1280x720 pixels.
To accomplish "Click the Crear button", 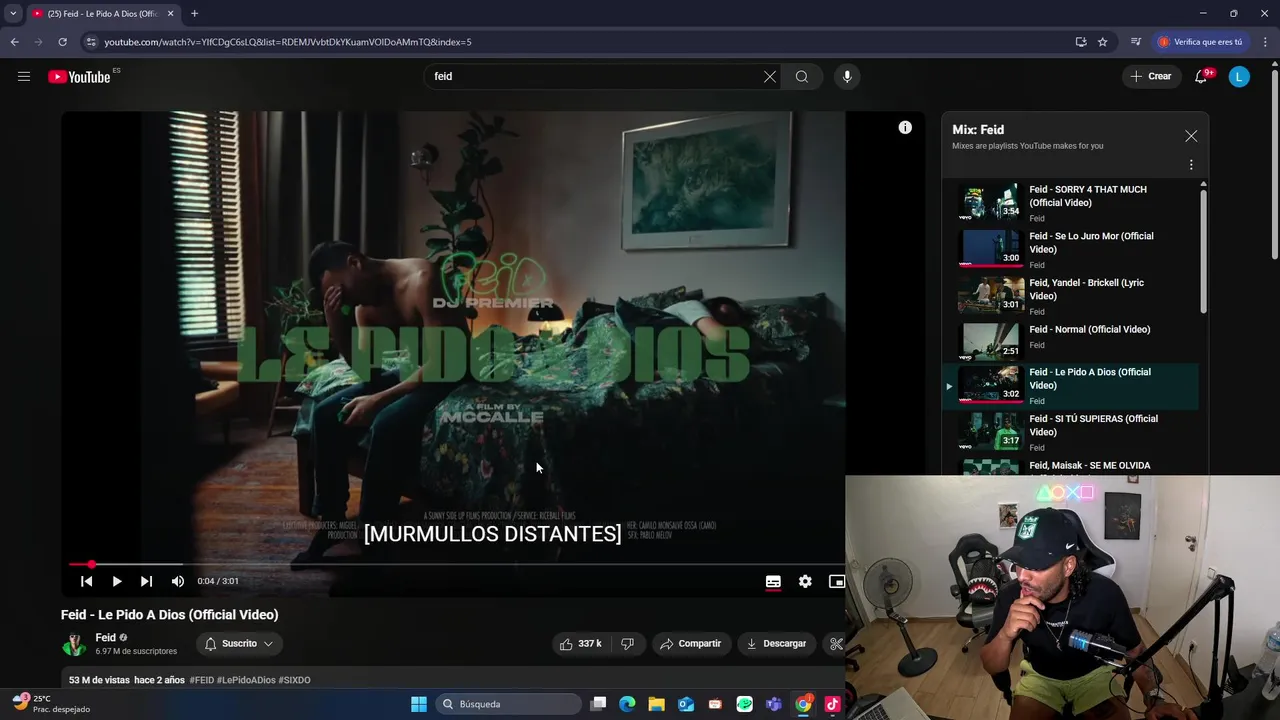I will click(x=1151, y=76).
